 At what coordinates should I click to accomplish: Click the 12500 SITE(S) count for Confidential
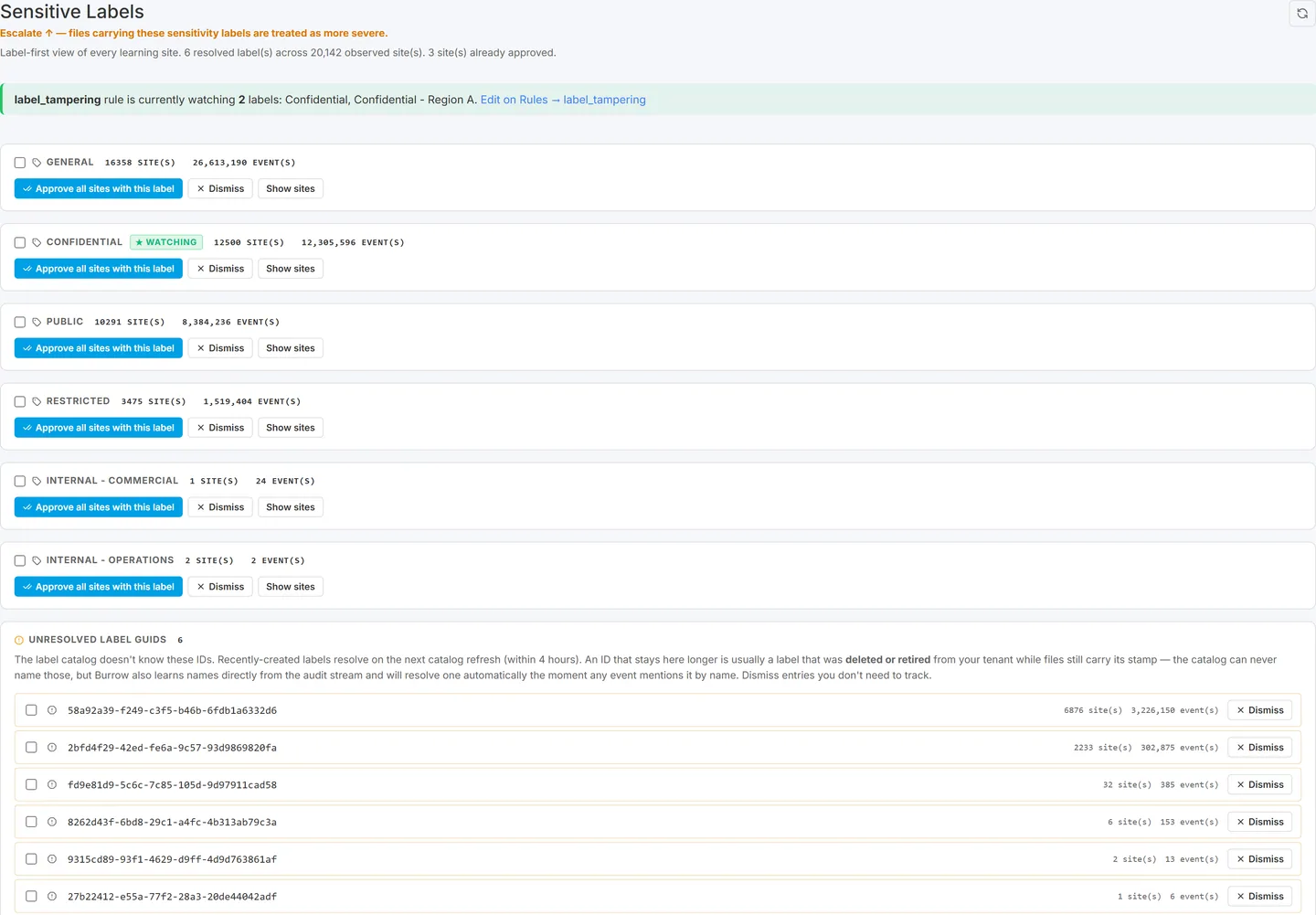coord(249,242)
